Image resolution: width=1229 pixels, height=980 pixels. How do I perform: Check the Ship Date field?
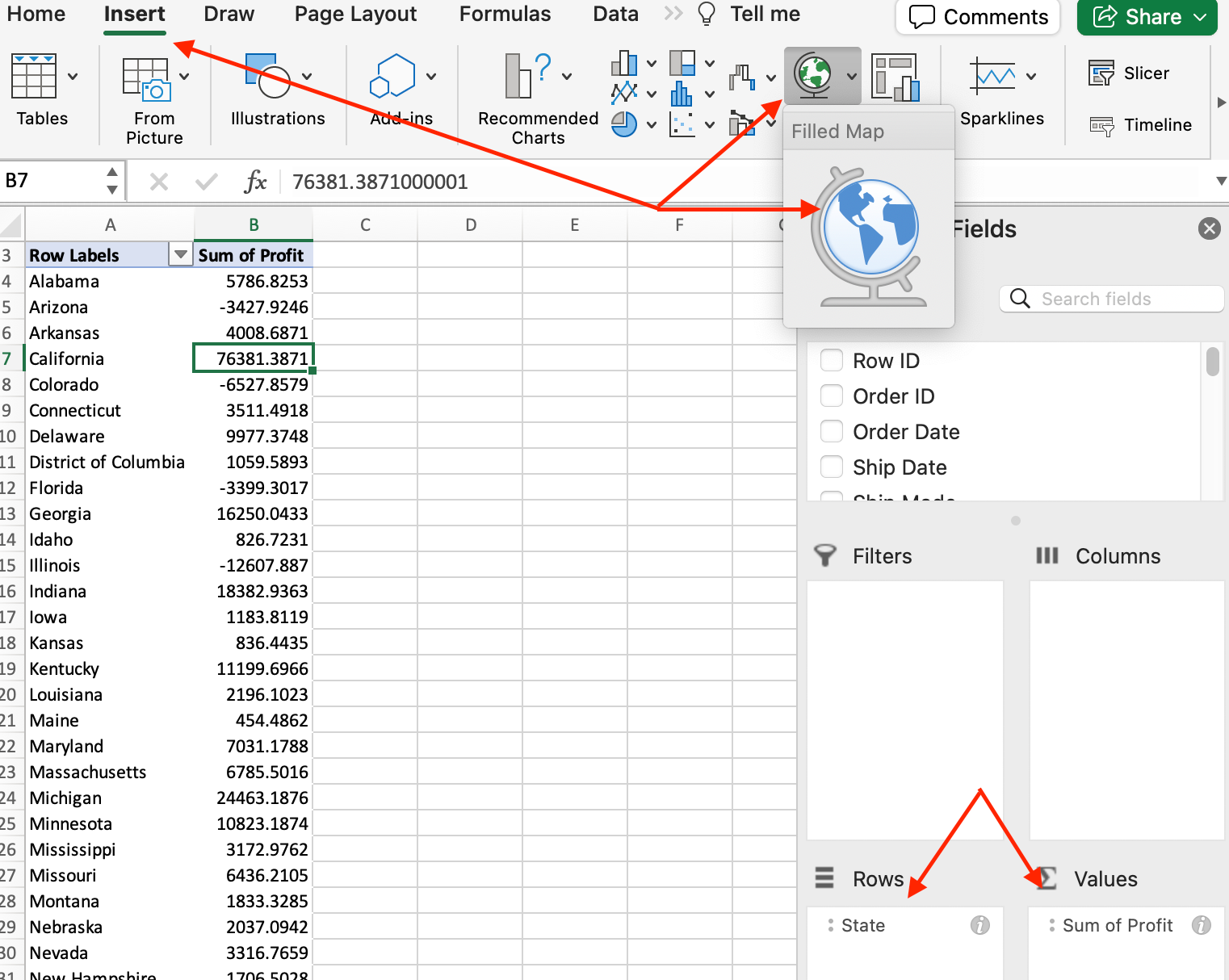coord(832,467)
